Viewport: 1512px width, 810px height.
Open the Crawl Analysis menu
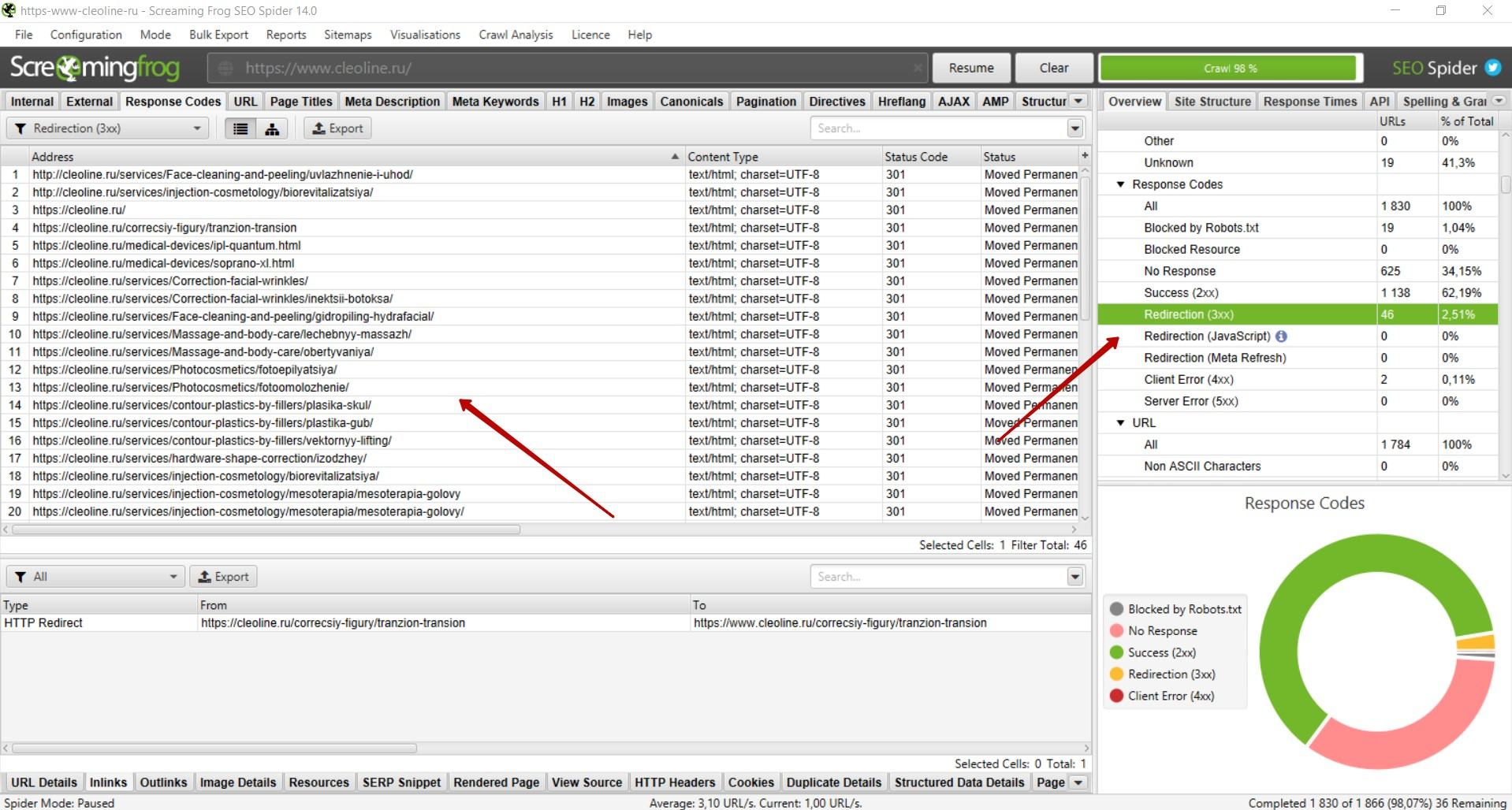coord(516,35)
